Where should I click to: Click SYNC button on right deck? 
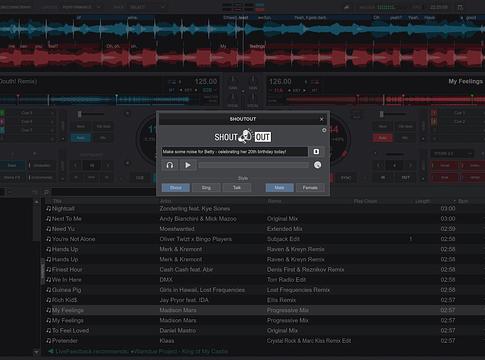(346, 178)
